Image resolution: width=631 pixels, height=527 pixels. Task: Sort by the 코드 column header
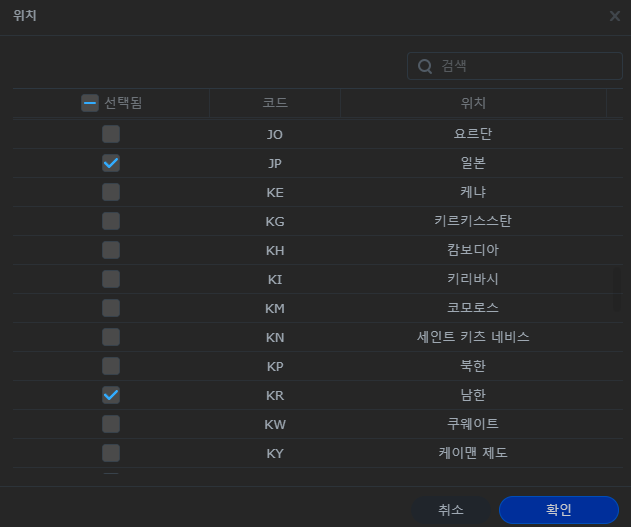(x=275, y=103)
